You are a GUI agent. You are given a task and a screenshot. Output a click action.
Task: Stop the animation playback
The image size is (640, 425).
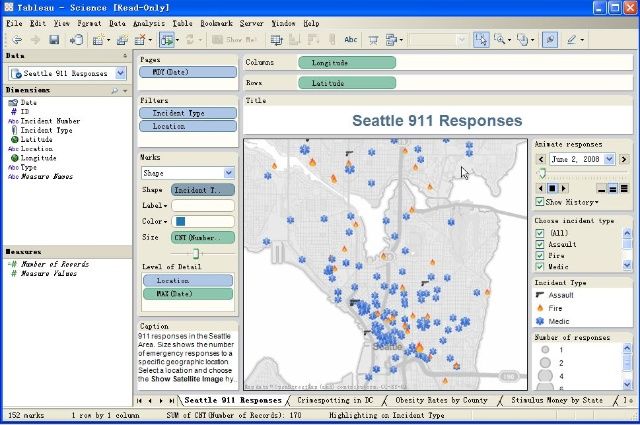pyautogui.click(x=552, y=188)
